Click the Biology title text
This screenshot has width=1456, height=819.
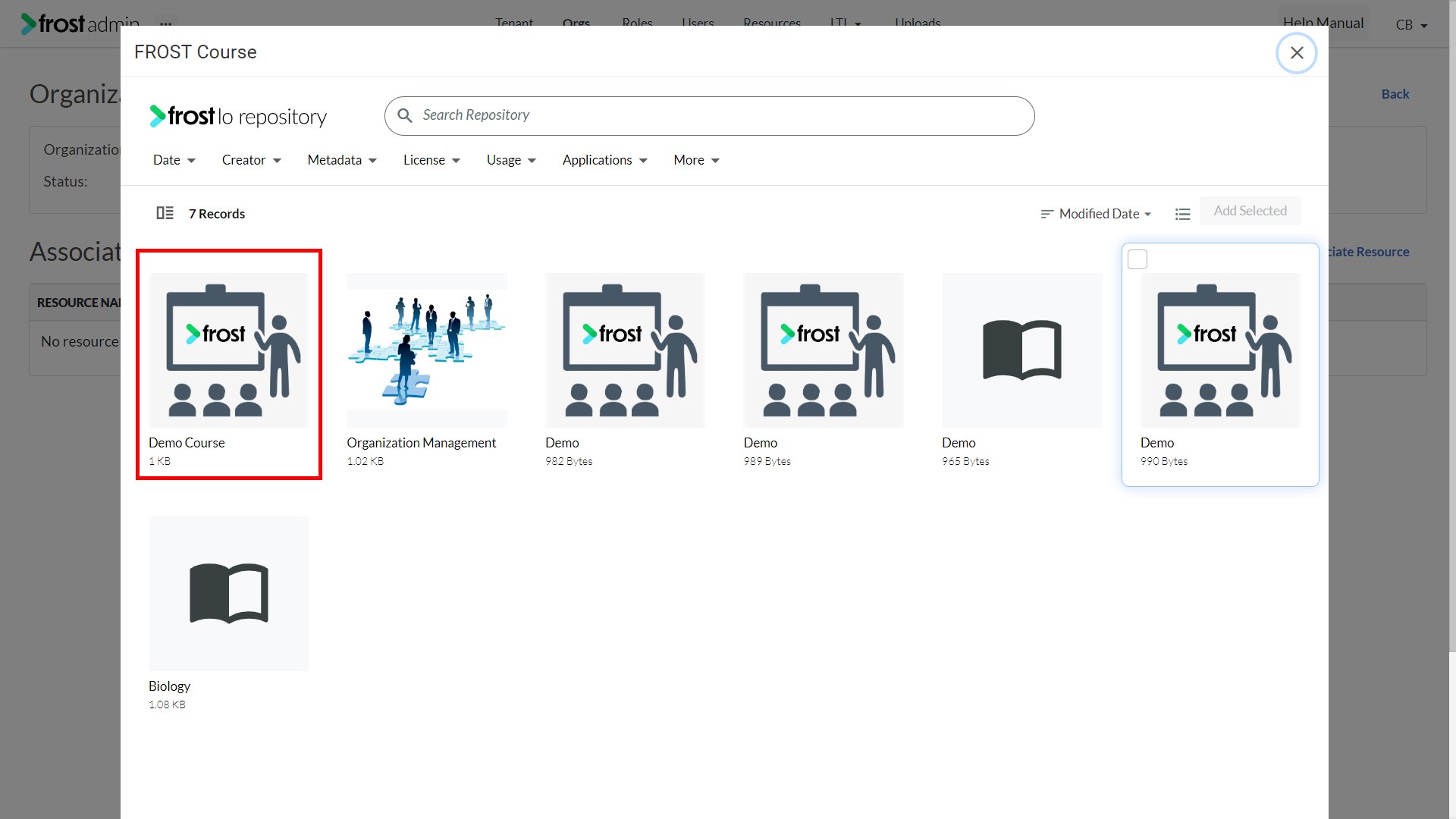(169, 686)
